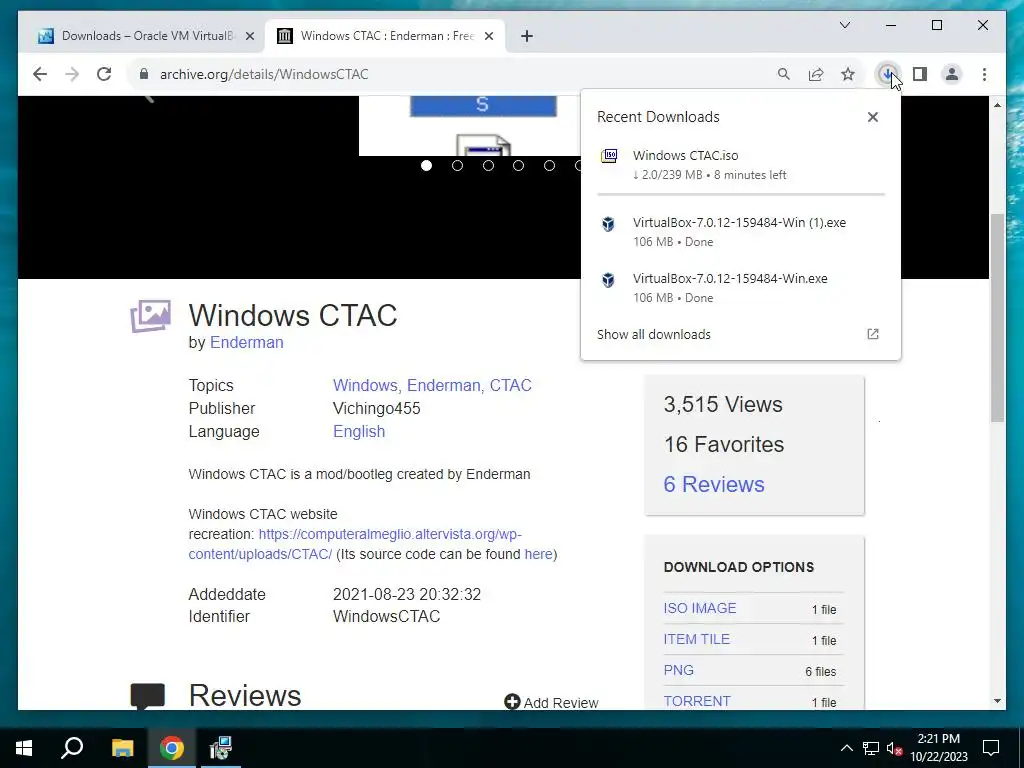The image size is (1024, 768).
Task: Click the plus icon for Add Review
Action: pyautogui.click(x=512, y=702)
